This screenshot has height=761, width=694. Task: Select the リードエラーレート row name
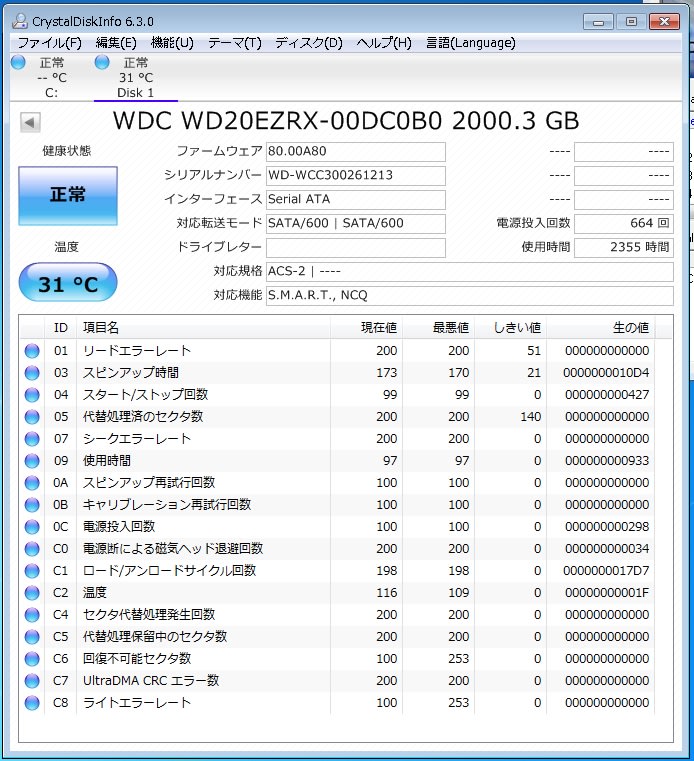pos(137,351)
